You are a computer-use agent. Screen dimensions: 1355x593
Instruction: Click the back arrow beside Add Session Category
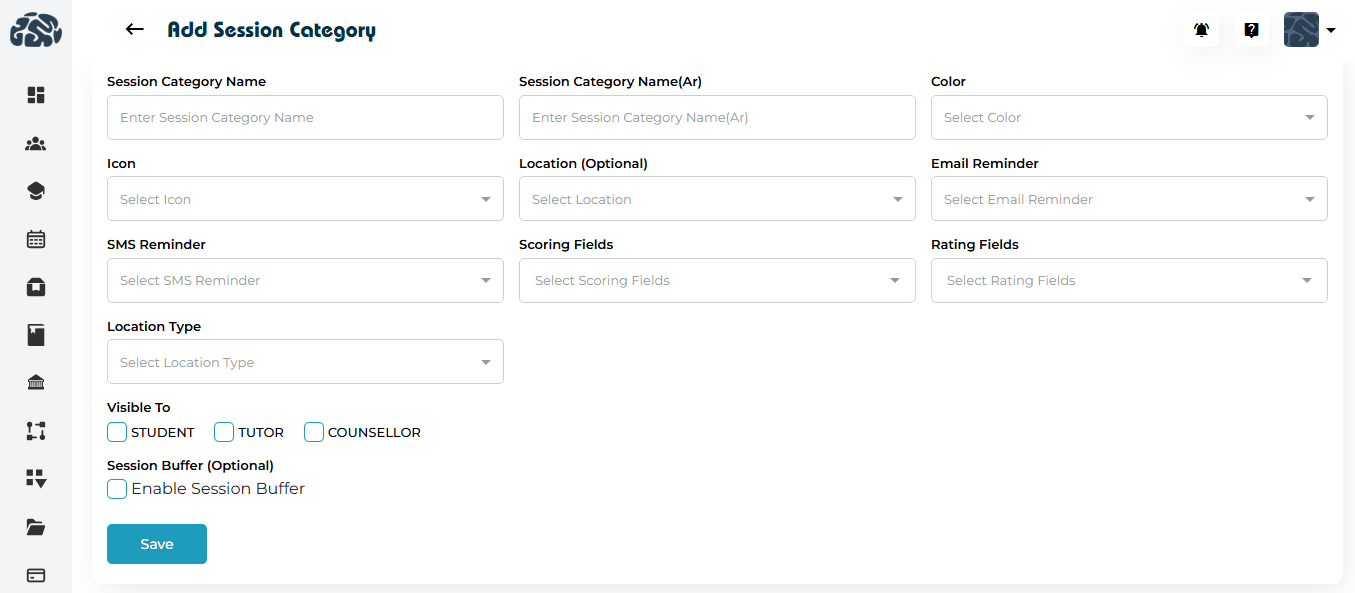(x=135, y=30)
